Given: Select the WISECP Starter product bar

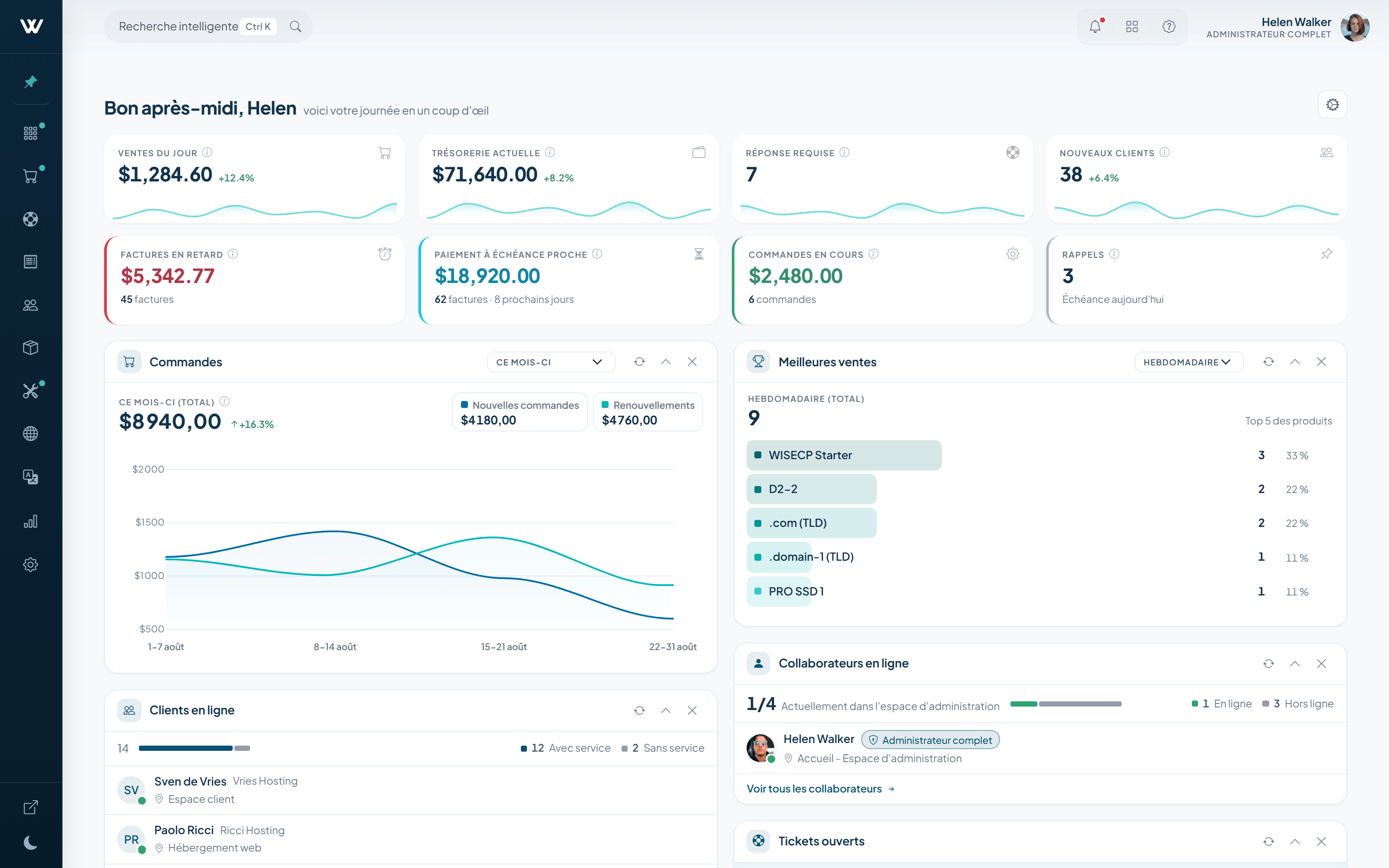Looking at the screenshot, I should [x=844, y=455].
